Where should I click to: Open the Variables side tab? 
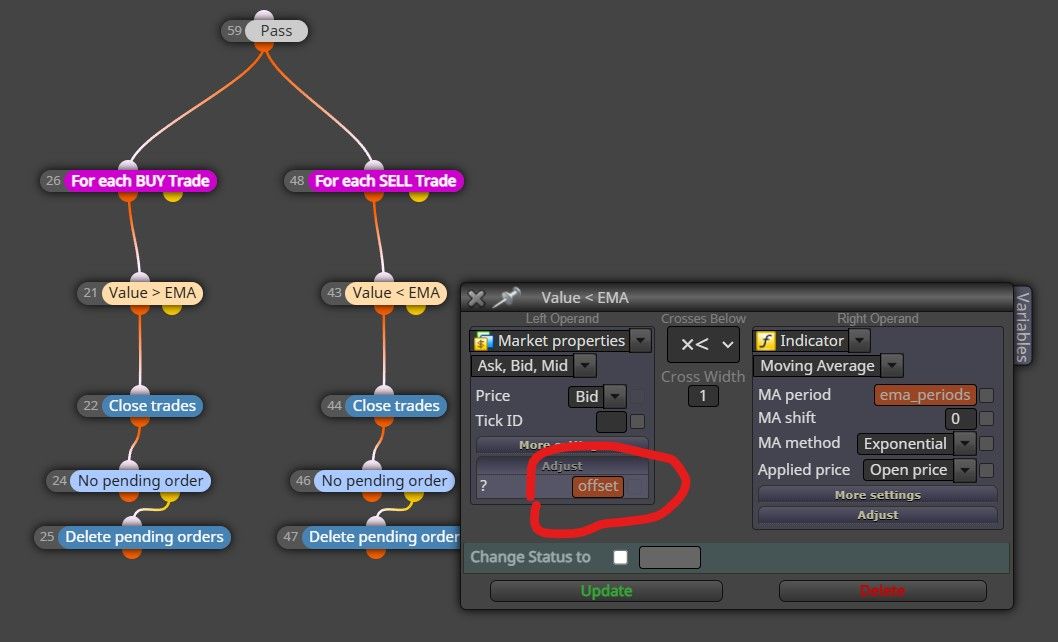(1022, 326)
